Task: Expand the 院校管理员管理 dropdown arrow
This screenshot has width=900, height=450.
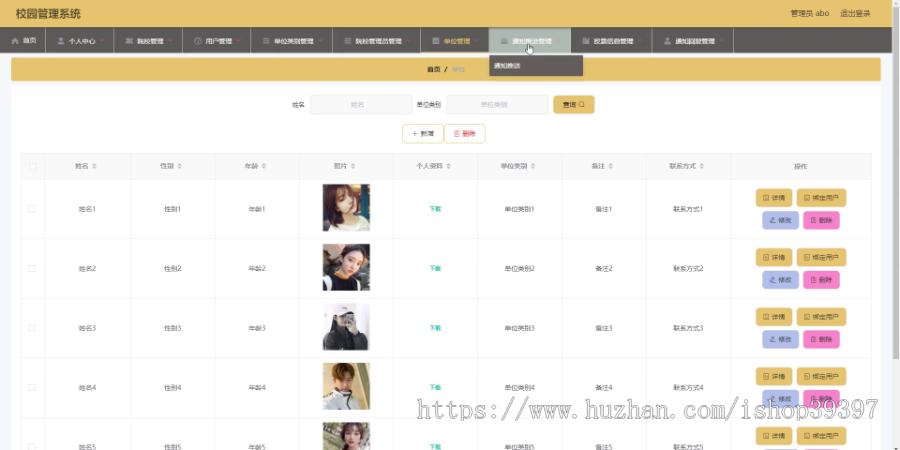Action: (409, 41)
